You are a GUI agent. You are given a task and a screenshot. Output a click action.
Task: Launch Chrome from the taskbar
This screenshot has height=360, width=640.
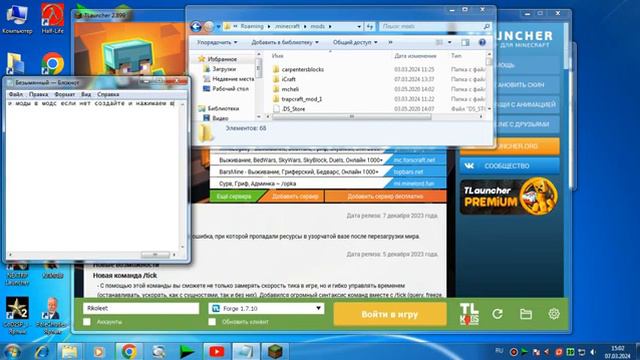click(x=129, y=351)
